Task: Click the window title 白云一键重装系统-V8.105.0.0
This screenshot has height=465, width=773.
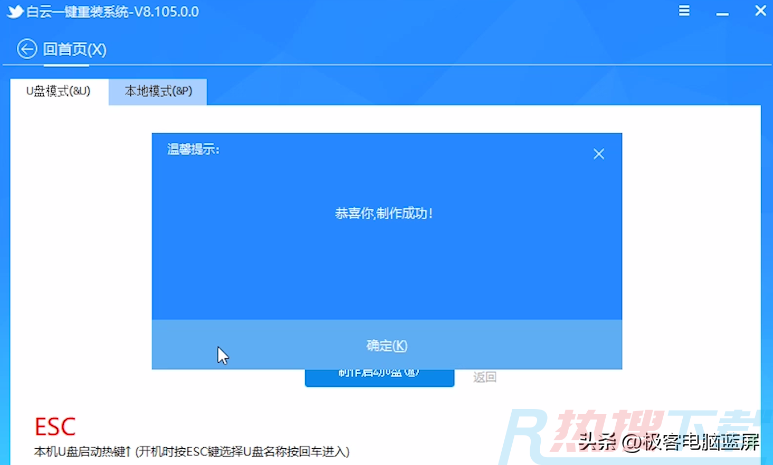Action: (113, 12)
